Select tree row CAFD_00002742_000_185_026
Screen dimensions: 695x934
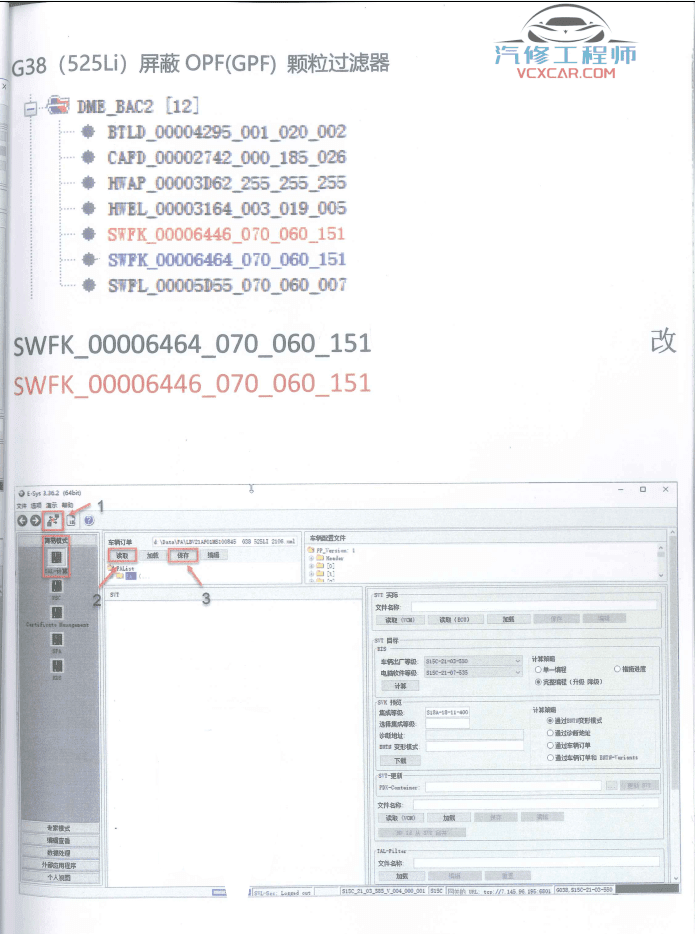tap(227, 157)
